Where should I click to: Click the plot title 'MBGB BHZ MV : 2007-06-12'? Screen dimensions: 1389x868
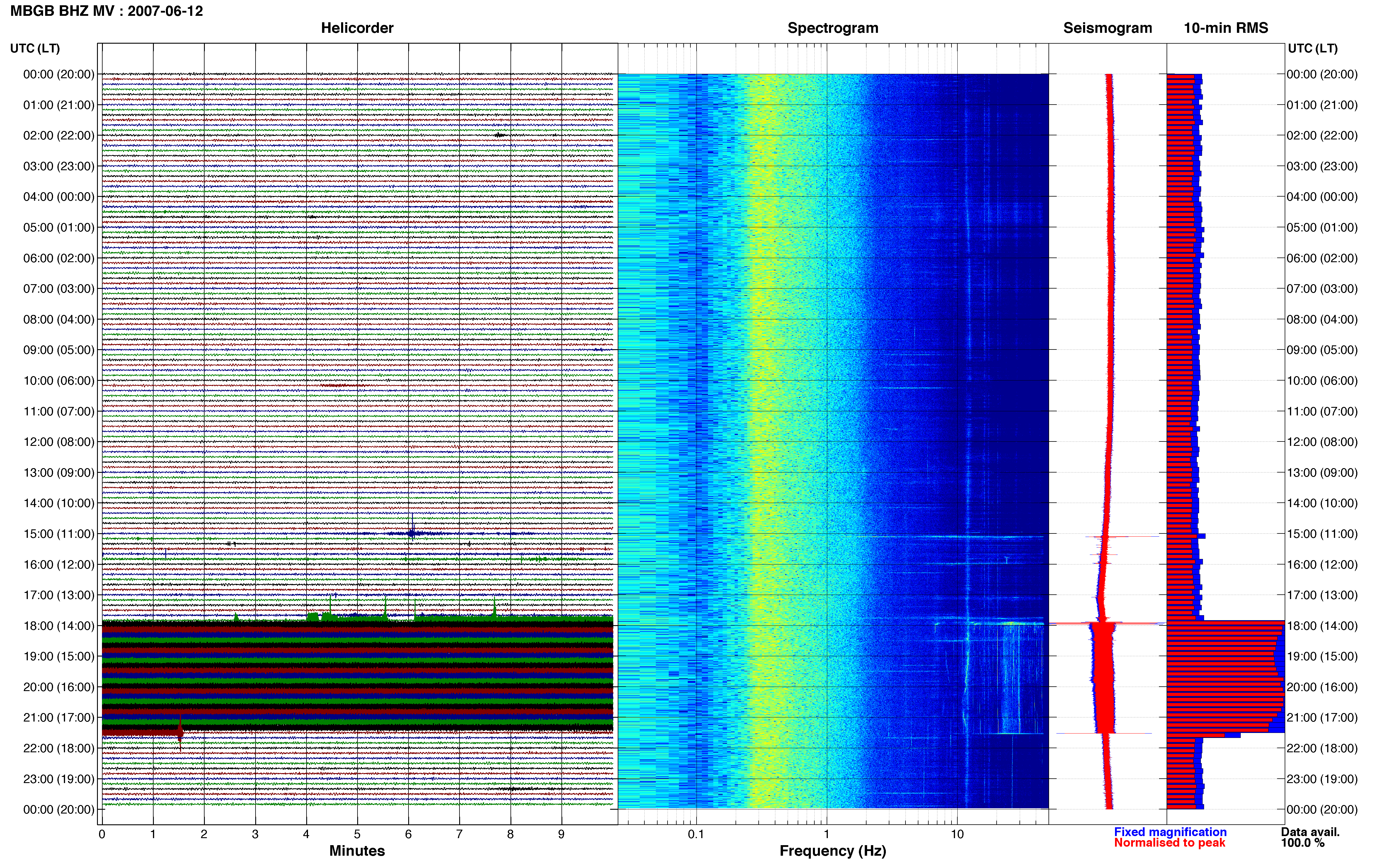coord(107,11)
